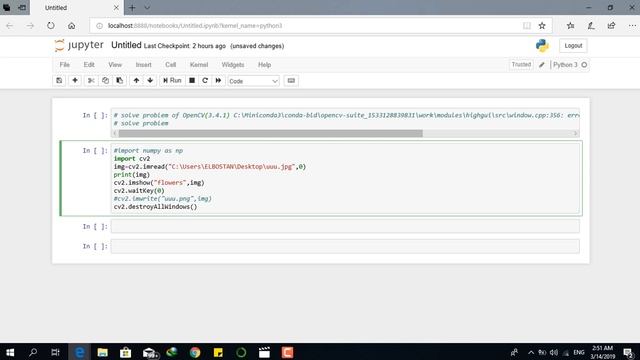Image resolution: width=640 pixels, height=360 pixels.
Task: Click the browser back arrow
Action: click(x=9, y=26)
